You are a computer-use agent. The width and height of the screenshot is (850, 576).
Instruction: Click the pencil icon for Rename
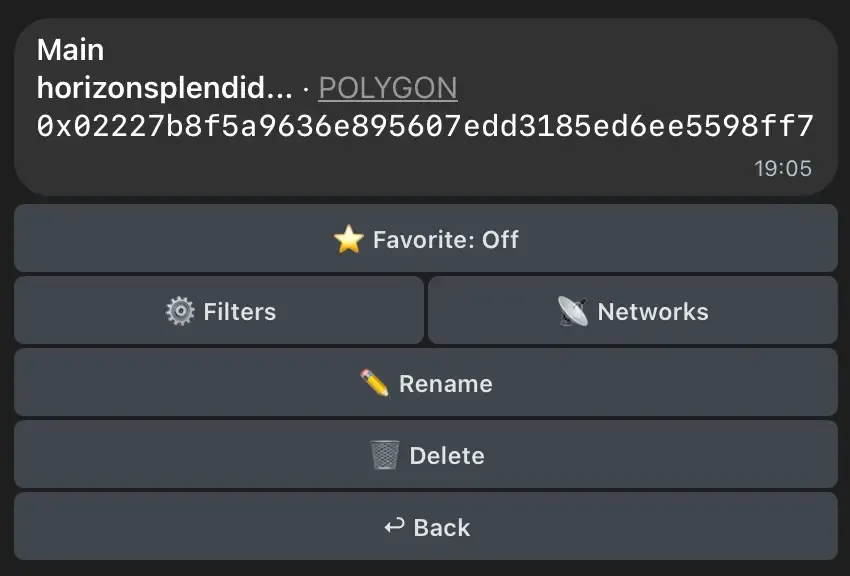[374, 383]
